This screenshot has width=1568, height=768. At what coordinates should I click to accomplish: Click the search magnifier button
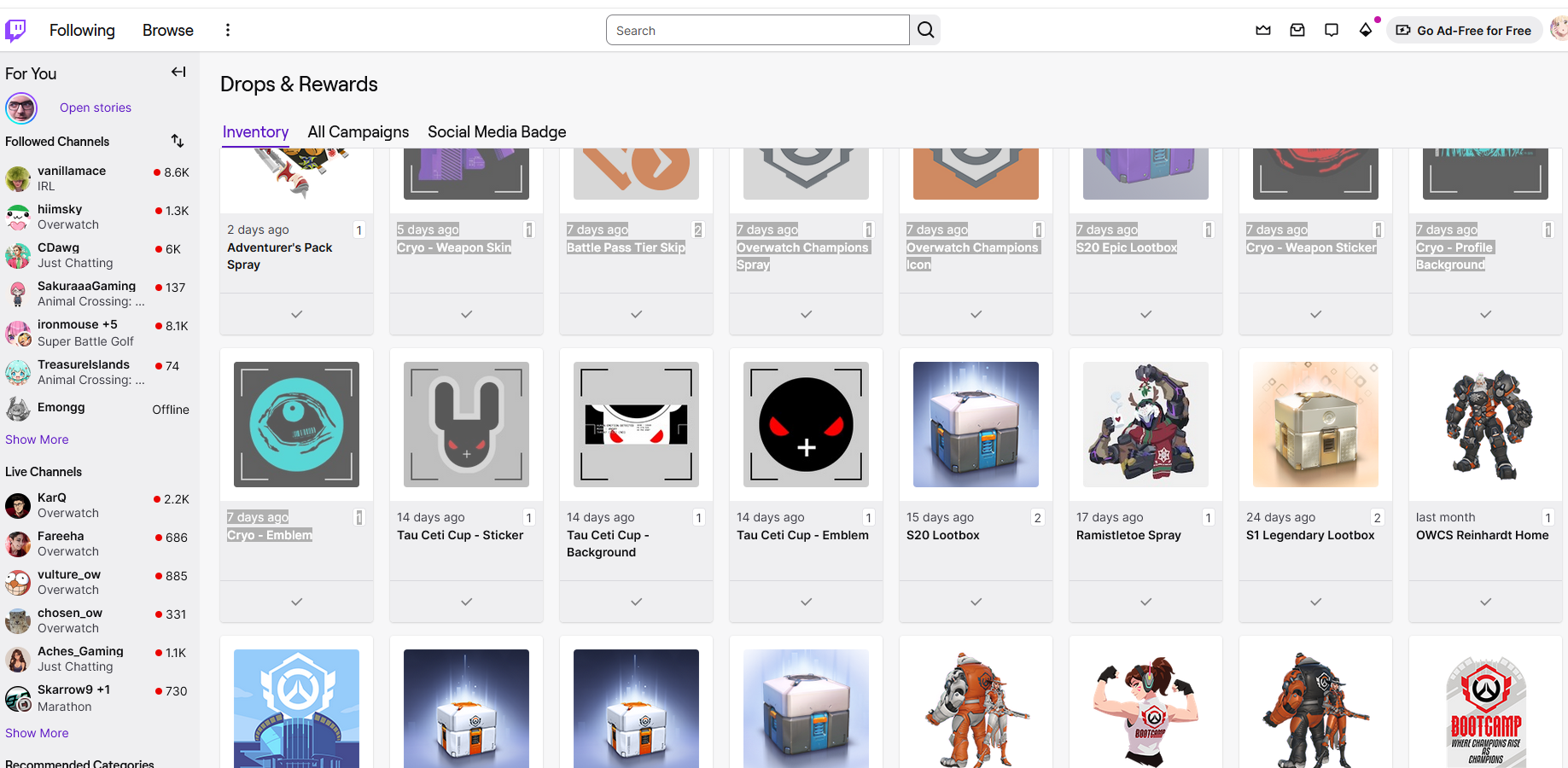[x=925, y=31]
